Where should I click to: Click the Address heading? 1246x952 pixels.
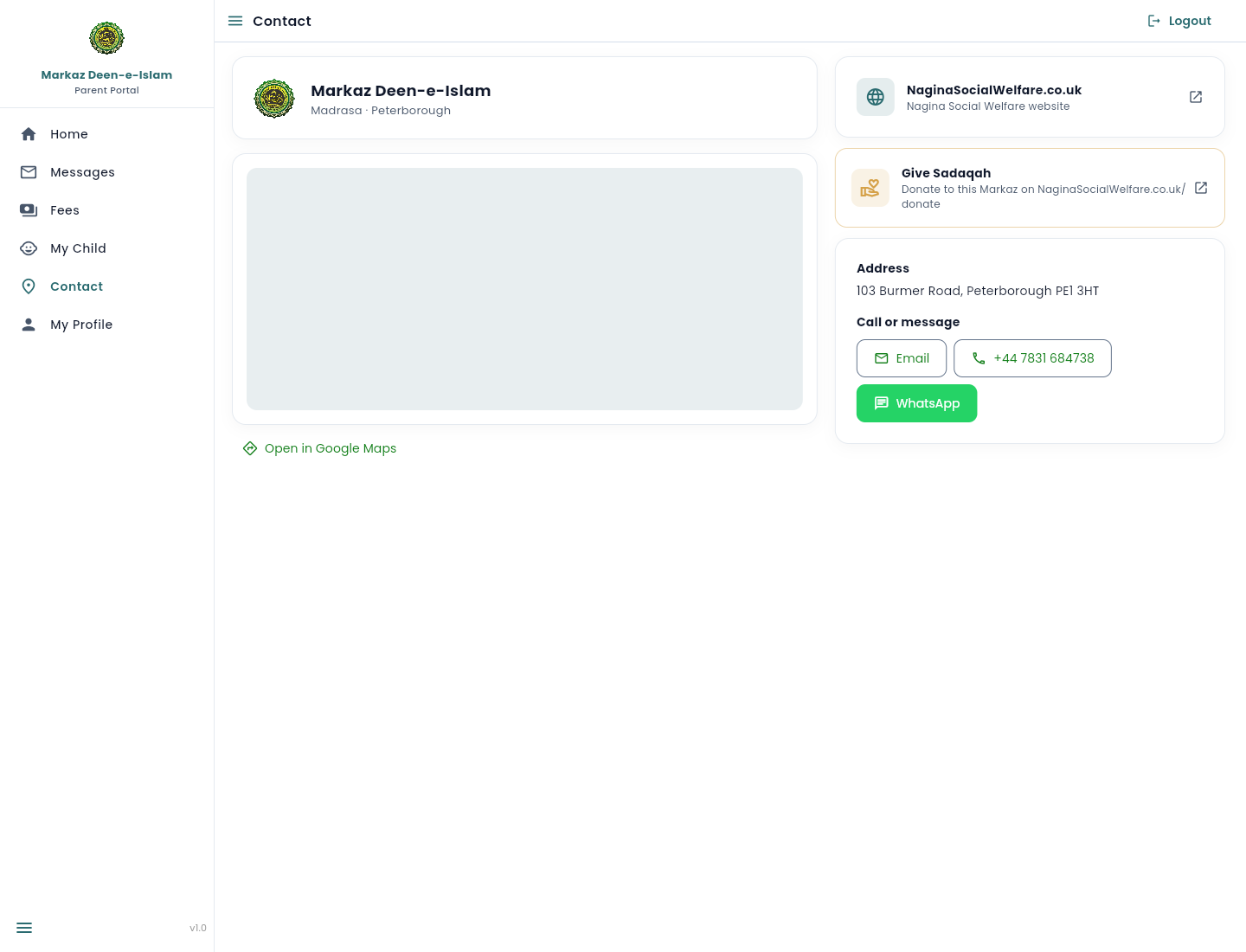pos(883,268)
